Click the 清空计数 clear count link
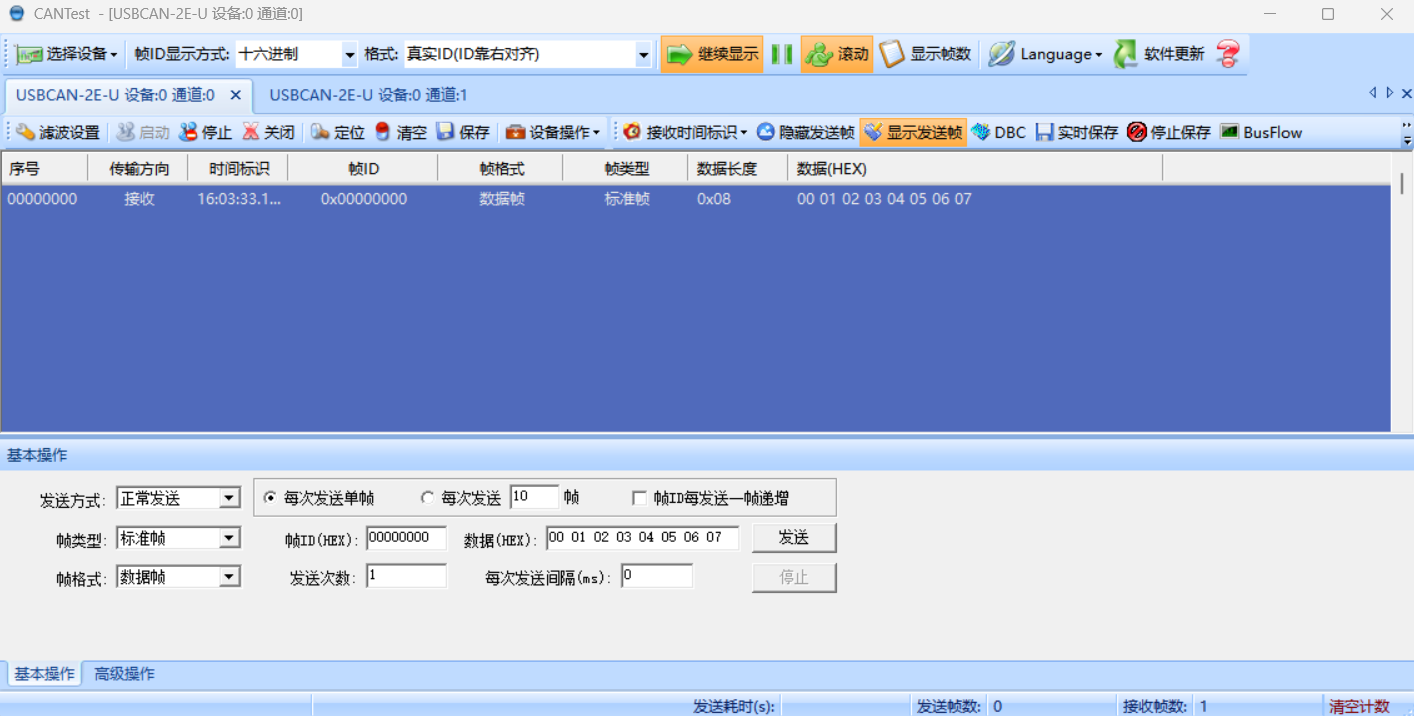 (x=1359, y=706)
